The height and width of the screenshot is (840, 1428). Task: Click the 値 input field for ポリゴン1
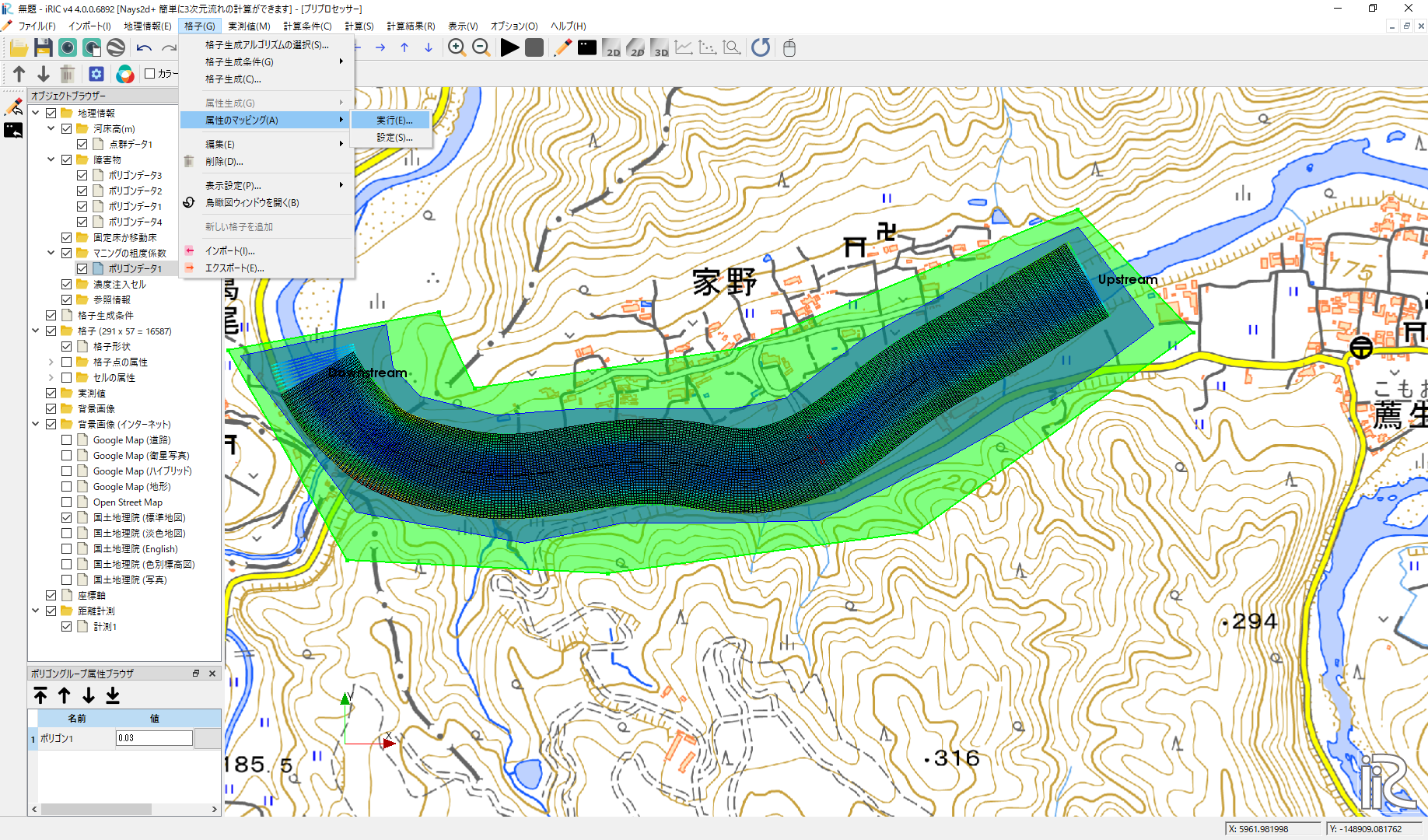coord(154,738)
